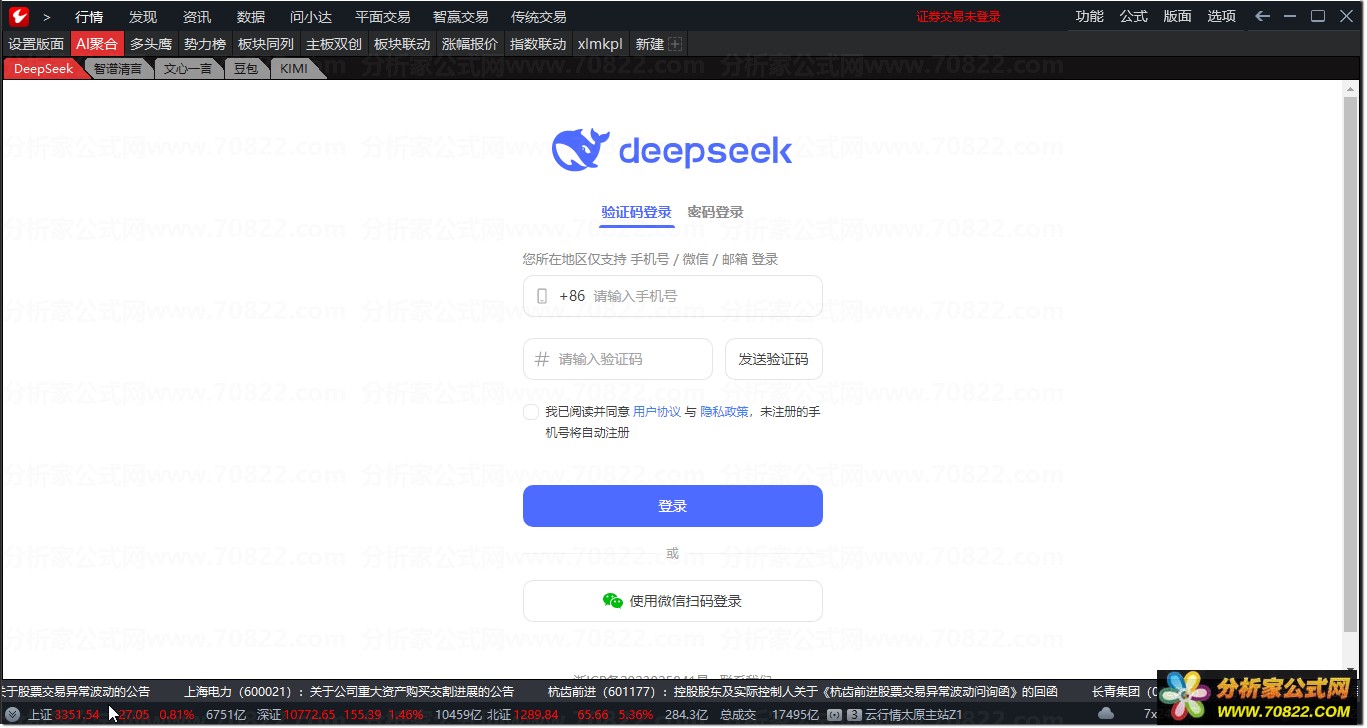Click the phone icon in number field
This screenshot has width=1367, height=728.
coord(542,296)
